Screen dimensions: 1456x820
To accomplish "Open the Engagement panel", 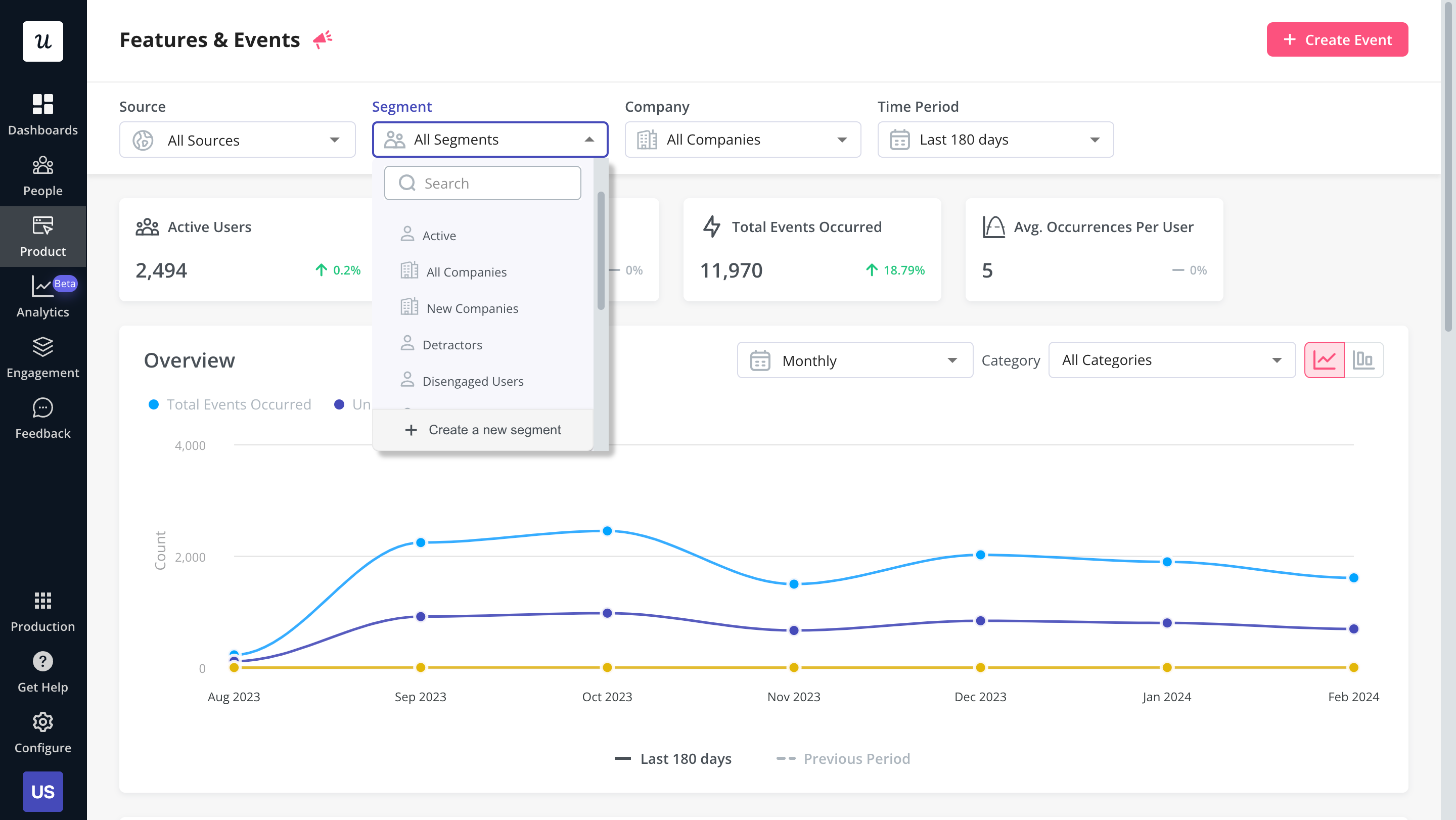I will click(43, 357).
